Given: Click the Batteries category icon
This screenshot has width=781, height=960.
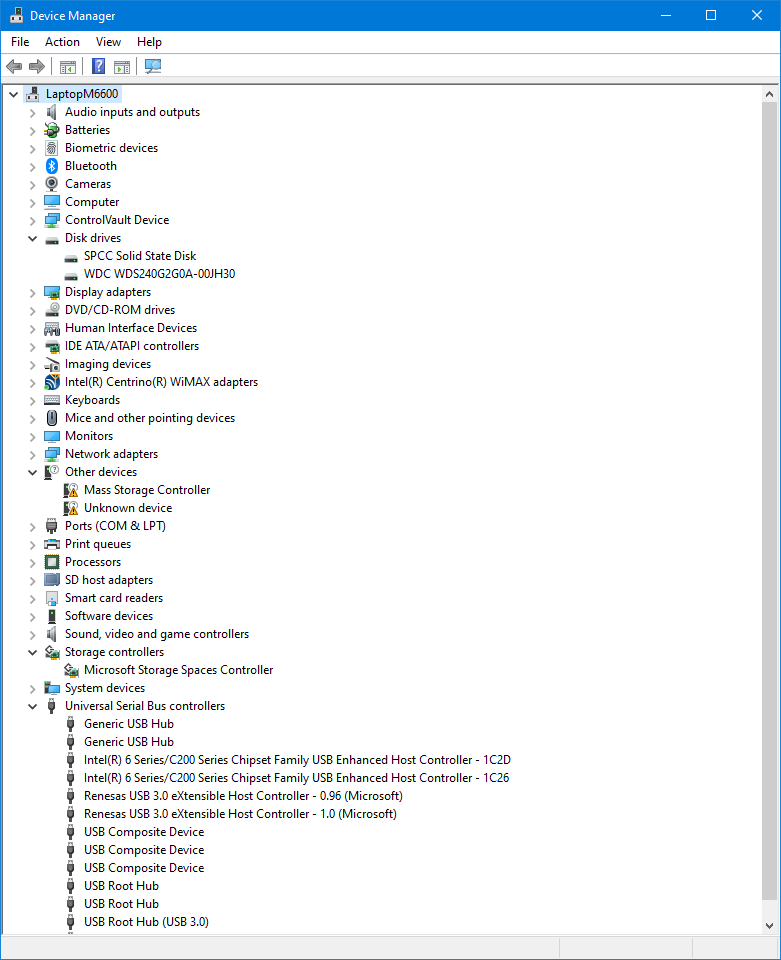Looking at the screenshot, I should coord(52,130).
